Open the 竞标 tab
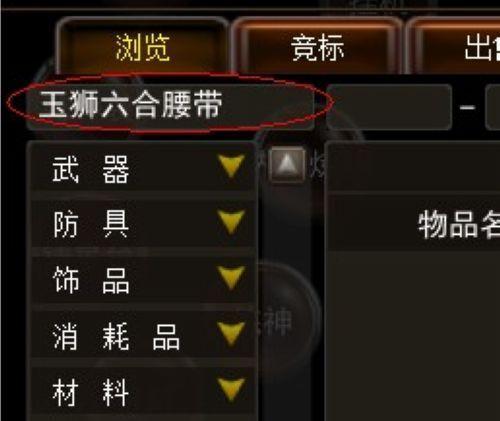Image resolution: width=500 pixels, height=421 pixels. point(317,48)
